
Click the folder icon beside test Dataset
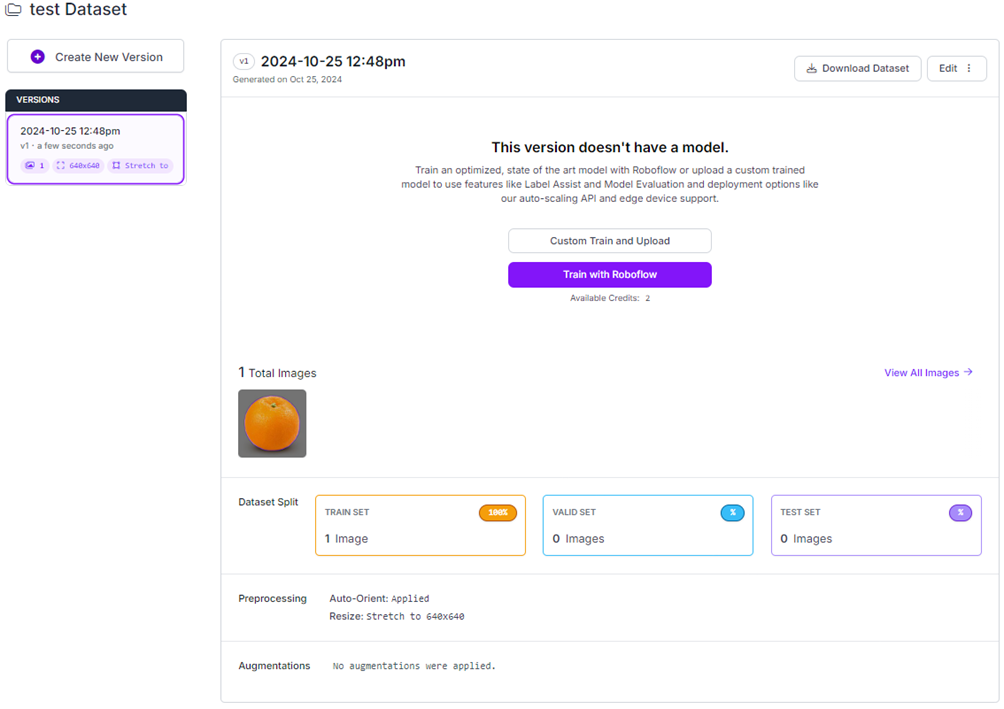[x=13, y=10]
